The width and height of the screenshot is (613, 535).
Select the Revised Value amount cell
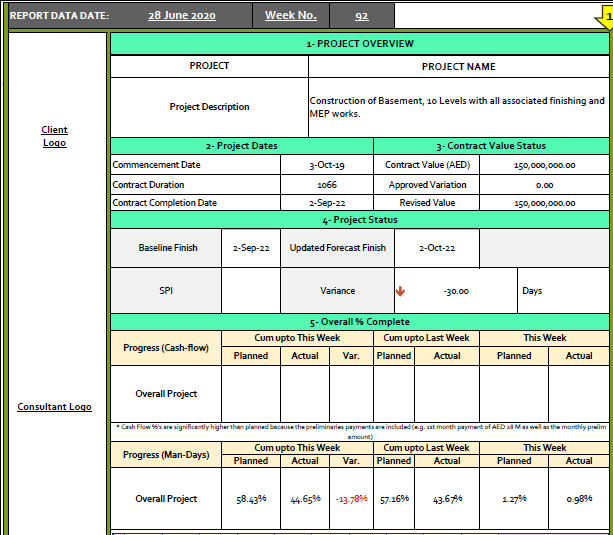click(544, 203)
